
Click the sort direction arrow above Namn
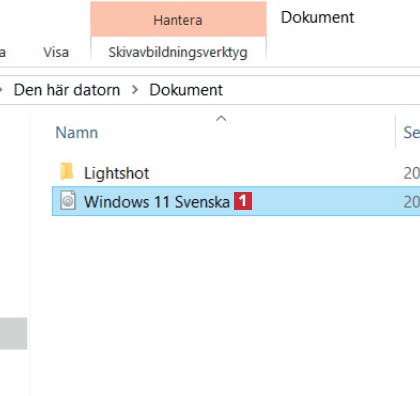(221, 119)
